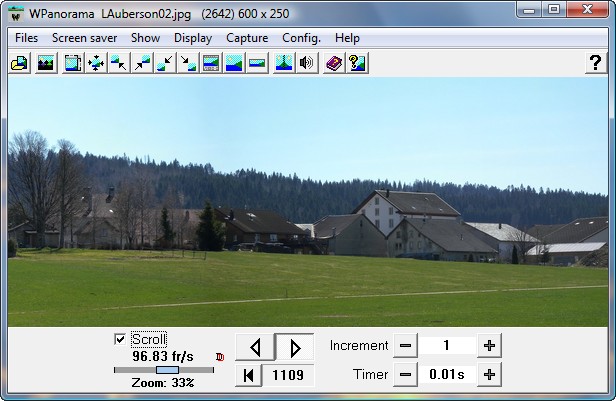Click the 96.83 fr/s frame rate text

pos(163,357)
